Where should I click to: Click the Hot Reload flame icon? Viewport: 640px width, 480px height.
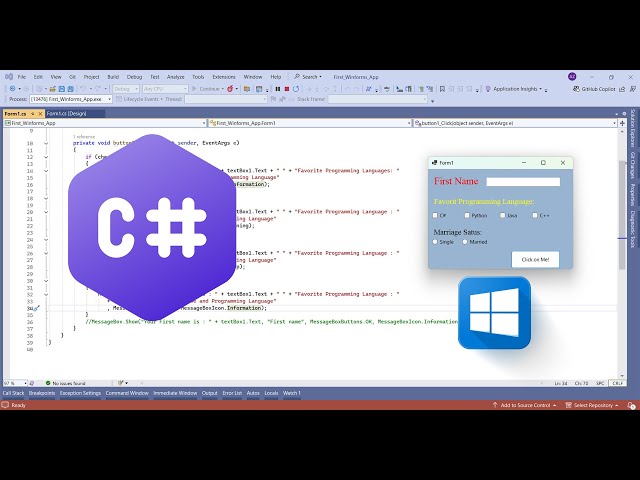[x=230, y=89]
